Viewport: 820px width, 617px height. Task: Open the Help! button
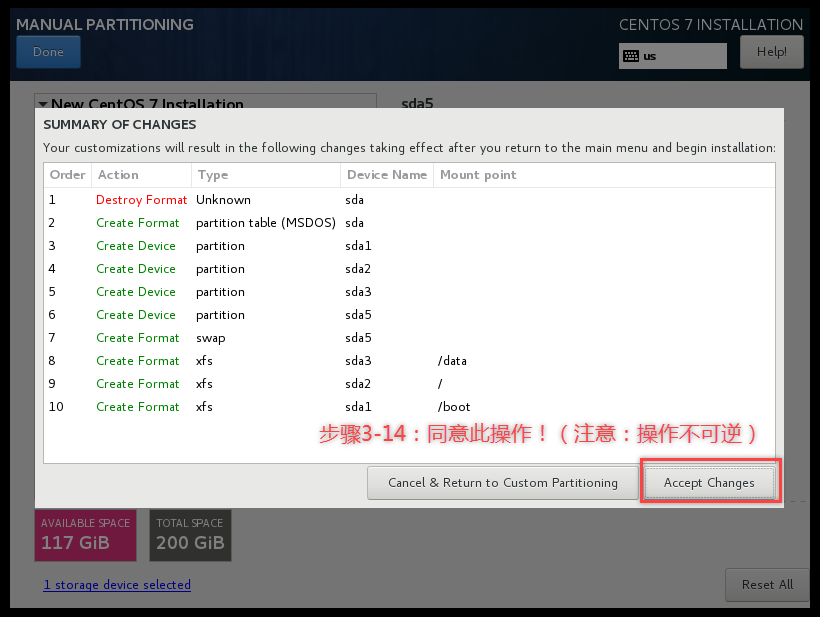click(x=771, y=52)
